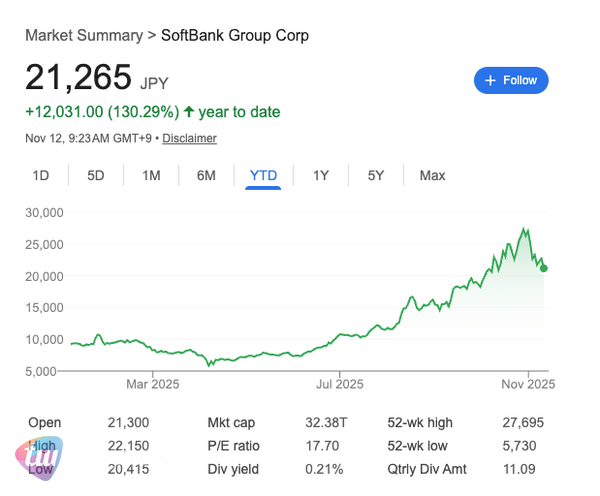Screen dimensions: 600x496
Task: Select the 1D time range tab
Action: click(x=41, y=176)
